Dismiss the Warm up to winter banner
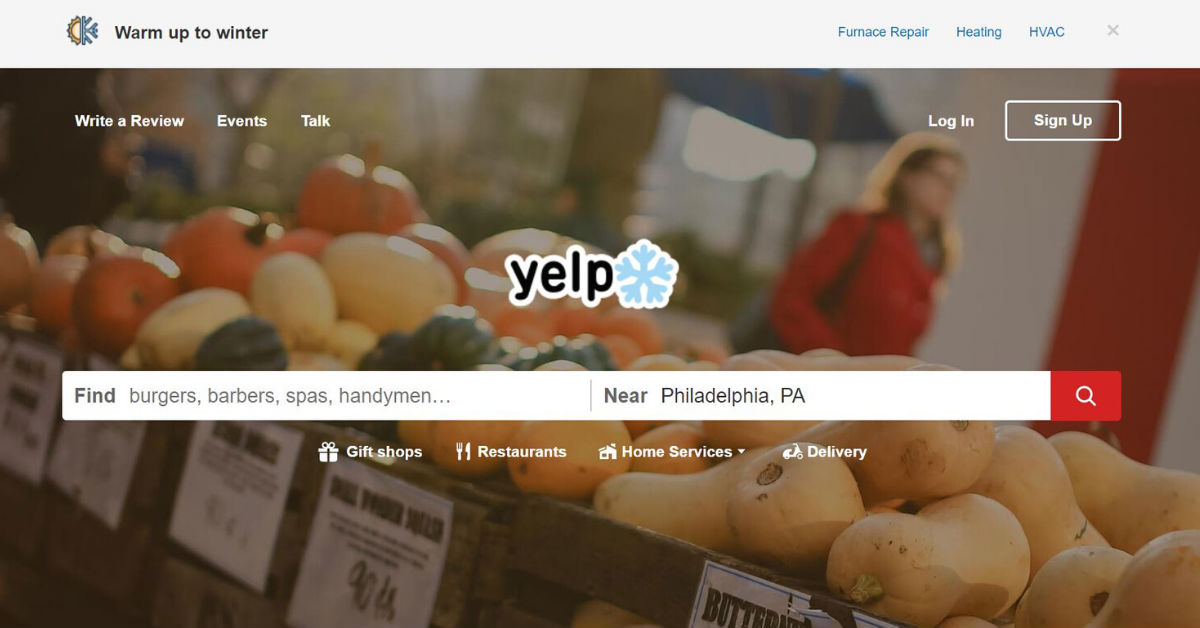1200x628 pixels. tap(1113, 31)
